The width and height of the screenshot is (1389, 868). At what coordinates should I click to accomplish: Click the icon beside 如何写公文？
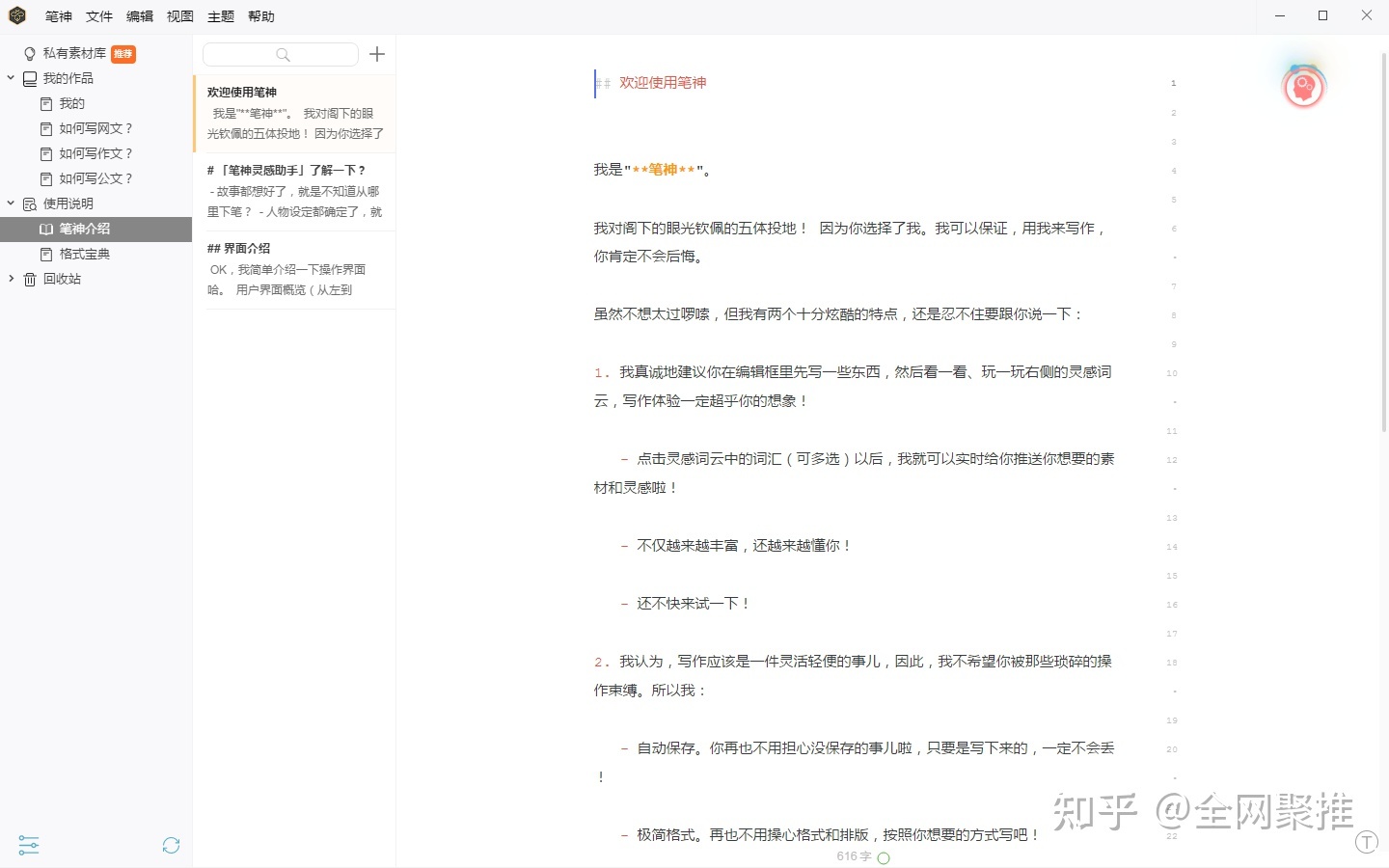click(x=46, y=178)
